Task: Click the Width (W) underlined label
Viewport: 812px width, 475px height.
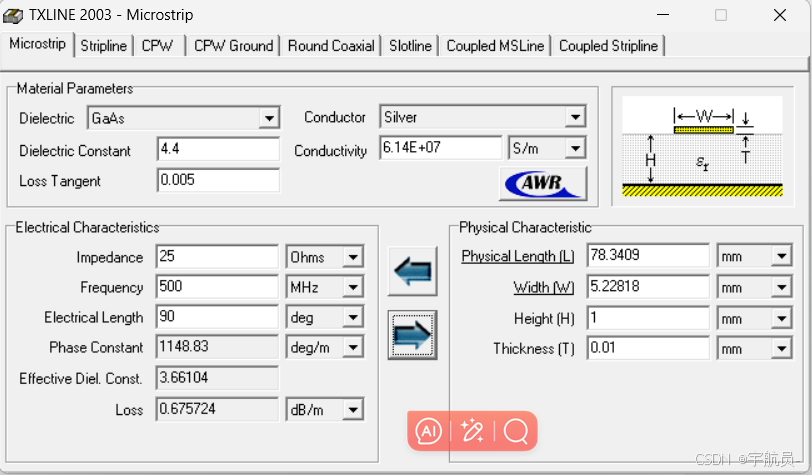Action: pyautogui.click(x=544, y=287)
